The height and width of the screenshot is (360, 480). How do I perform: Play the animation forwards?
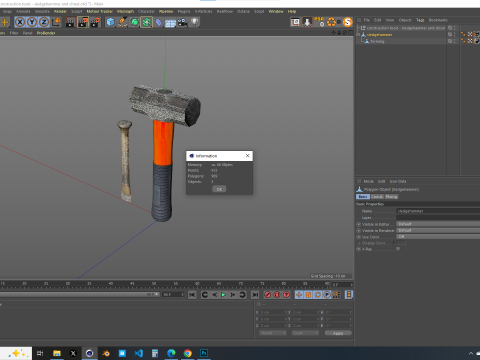[x=223, y=295]
